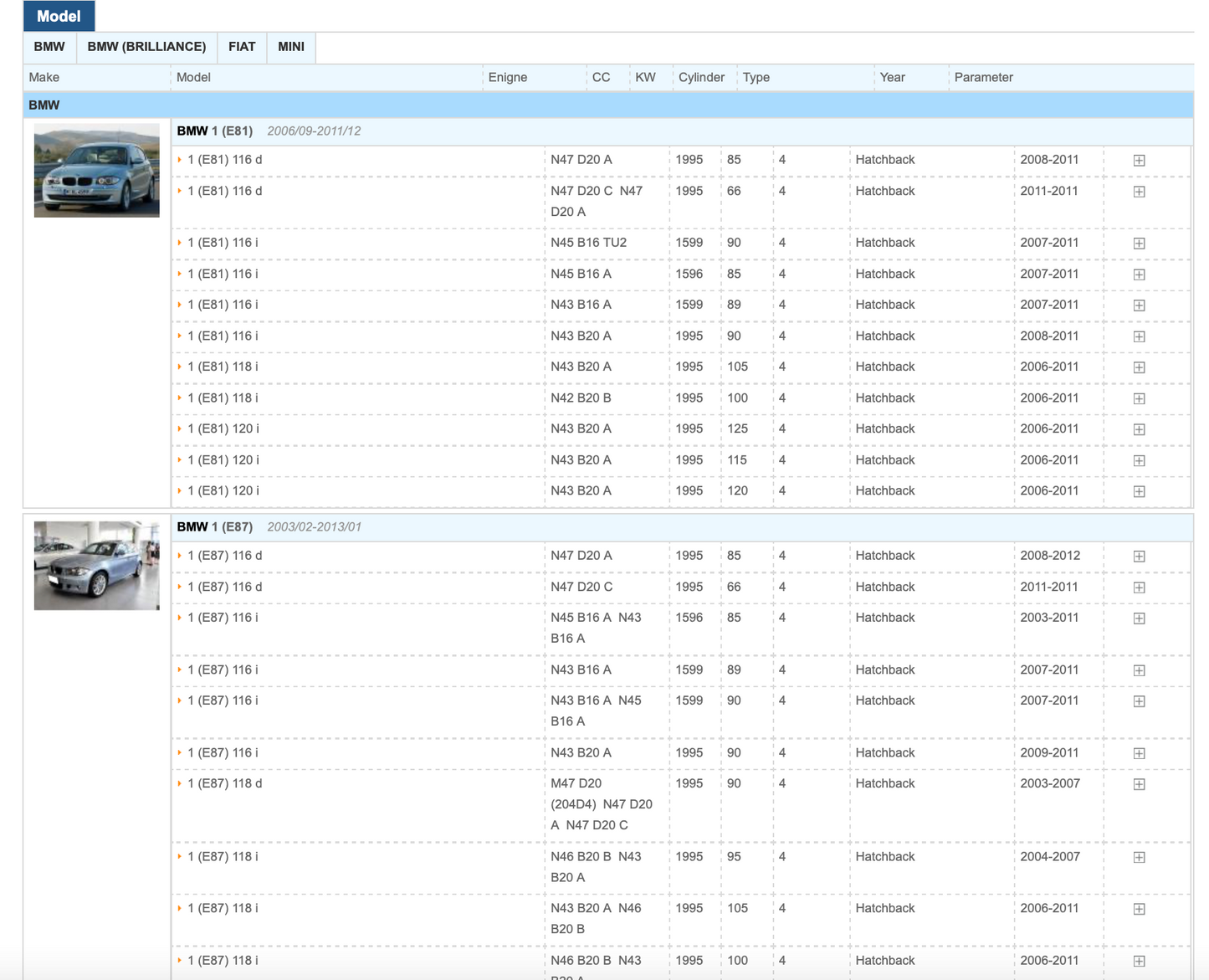The height and width of the screenshot is (980, 1209).
Task: Click the Make column header
Action: (44, 77)
